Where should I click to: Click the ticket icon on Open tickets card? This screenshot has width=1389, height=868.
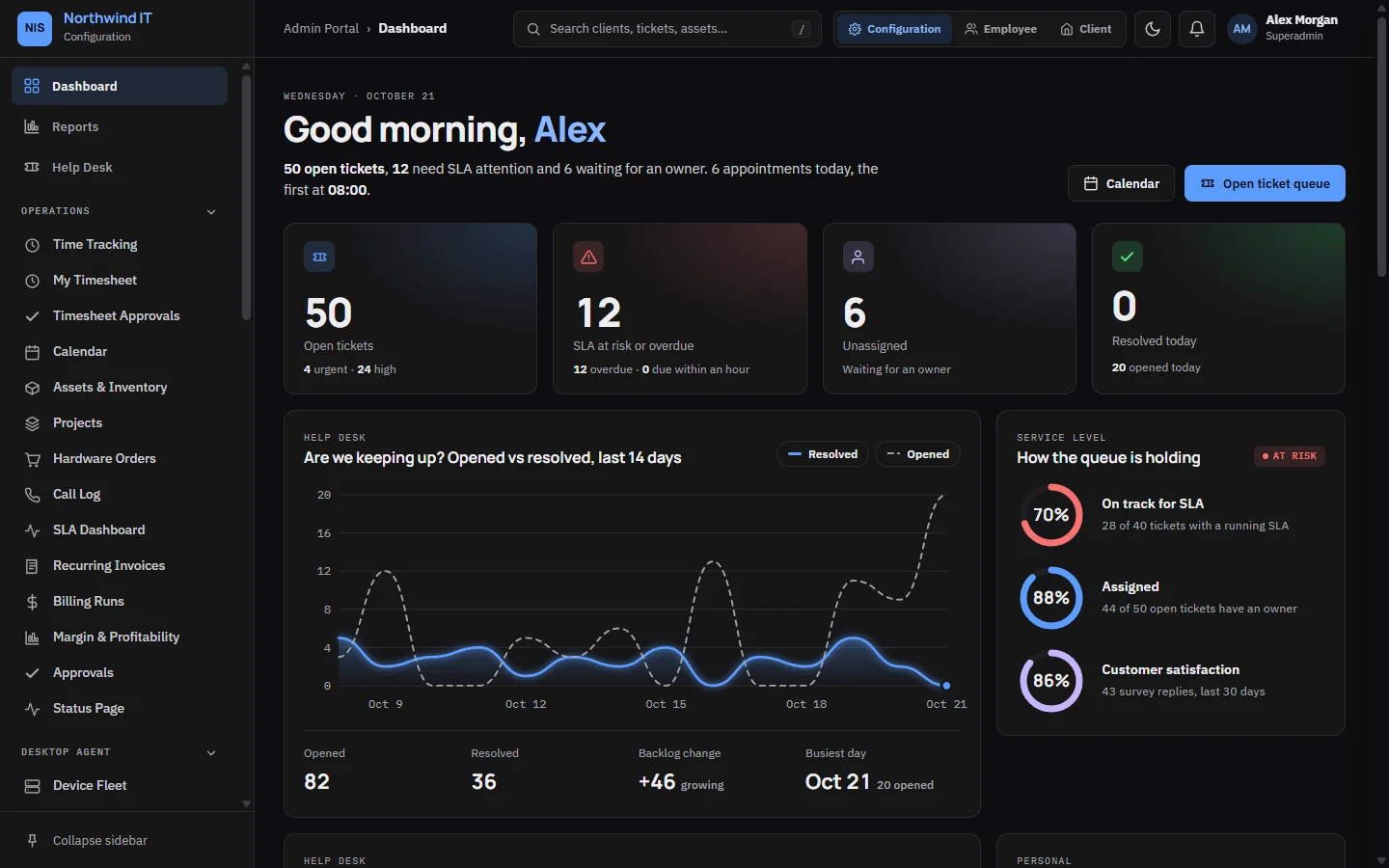click(x=319, y=257)
